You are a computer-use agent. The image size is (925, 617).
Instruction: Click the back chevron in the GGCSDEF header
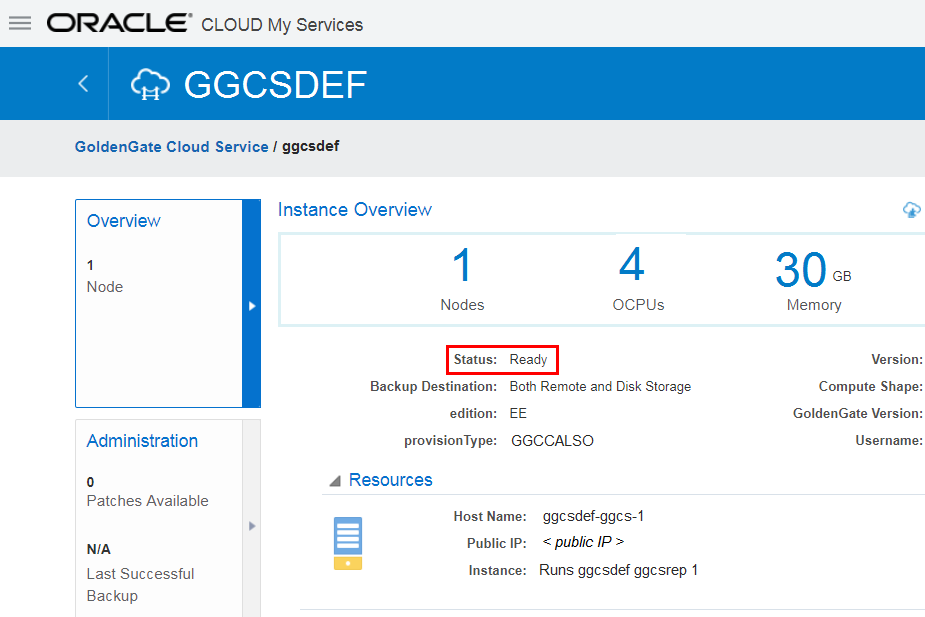[82, 84]
